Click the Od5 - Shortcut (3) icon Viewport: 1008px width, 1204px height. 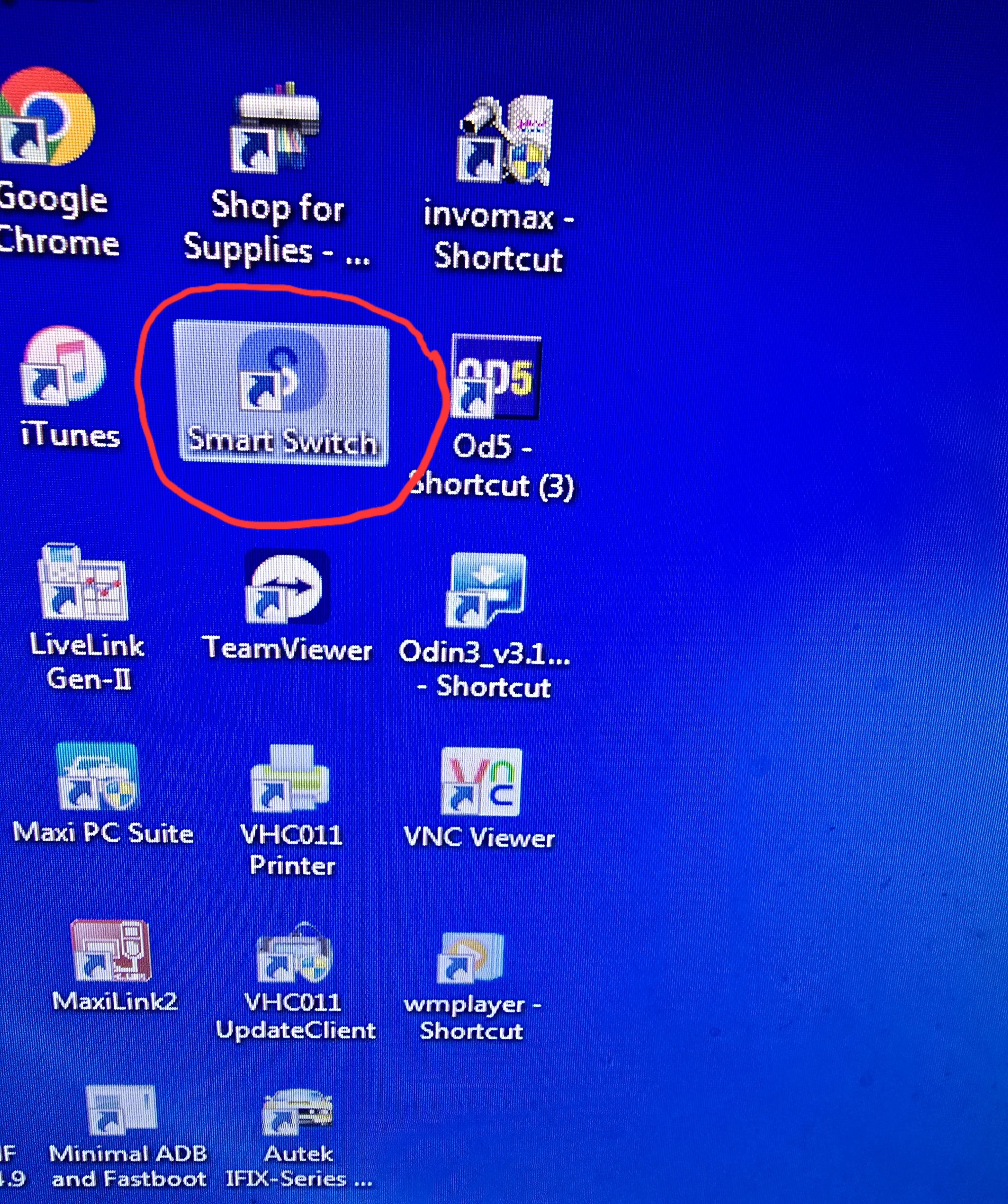(496, 376)
